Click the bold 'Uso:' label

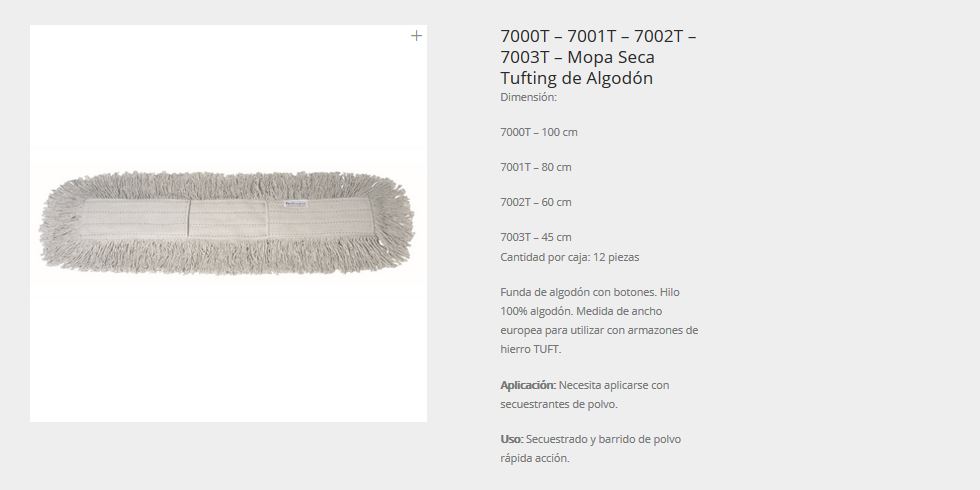[x=512, y=439]
